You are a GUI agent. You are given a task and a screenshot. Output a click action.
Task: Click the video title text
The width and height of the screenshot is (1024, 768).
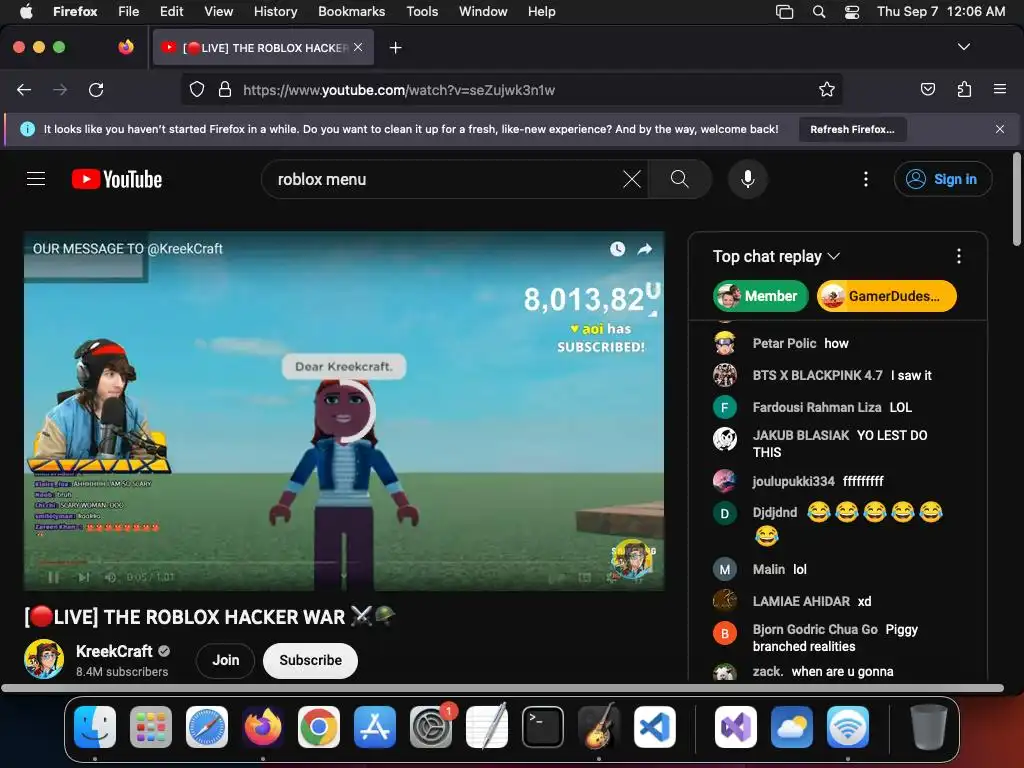click(x=210, y=616)
